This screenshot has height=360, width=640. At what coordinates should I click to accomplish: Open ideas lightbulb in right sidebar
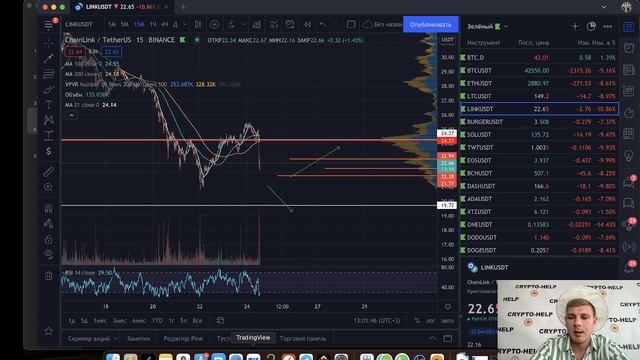pyautogui.click(x=629, y=156)
